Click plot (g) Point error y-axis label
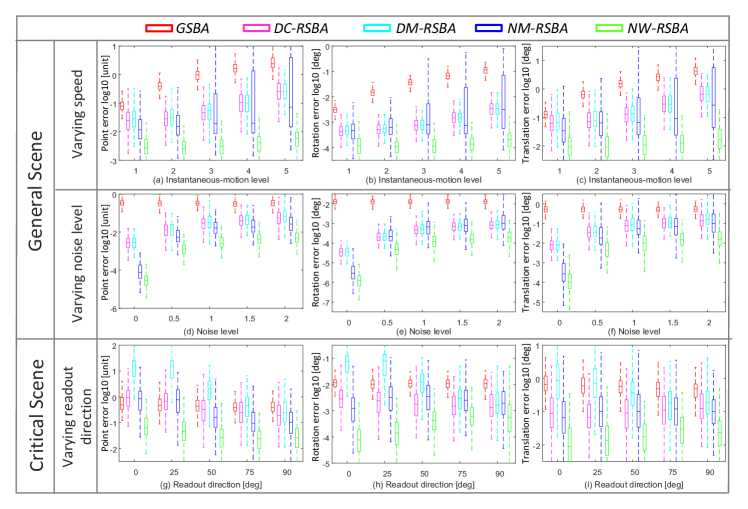This screenshot has width=748, height=509. [x=105, y=404]
